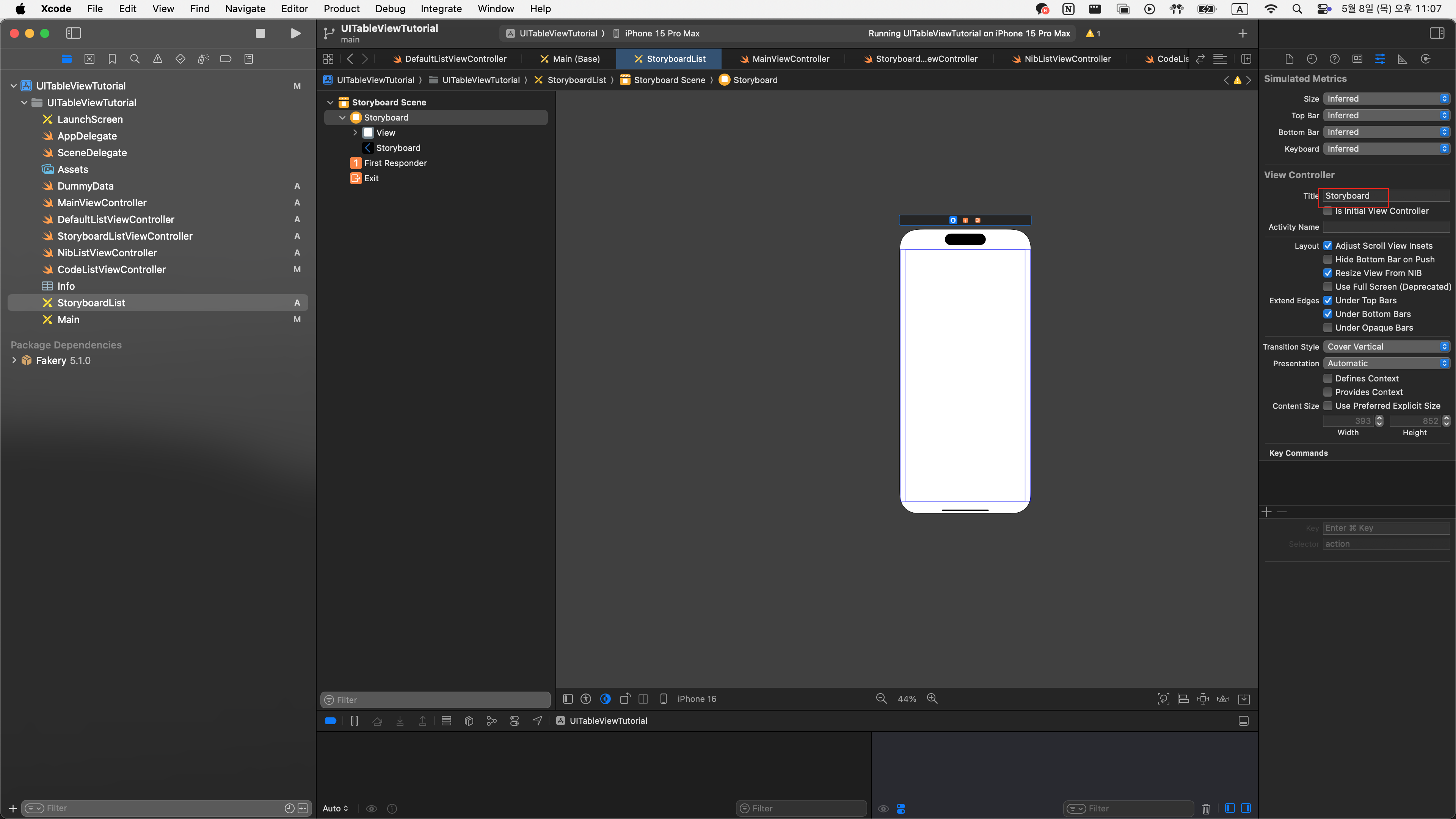Click the view controller Title field
This screenshot has width=1456, height=819.
1386,196
